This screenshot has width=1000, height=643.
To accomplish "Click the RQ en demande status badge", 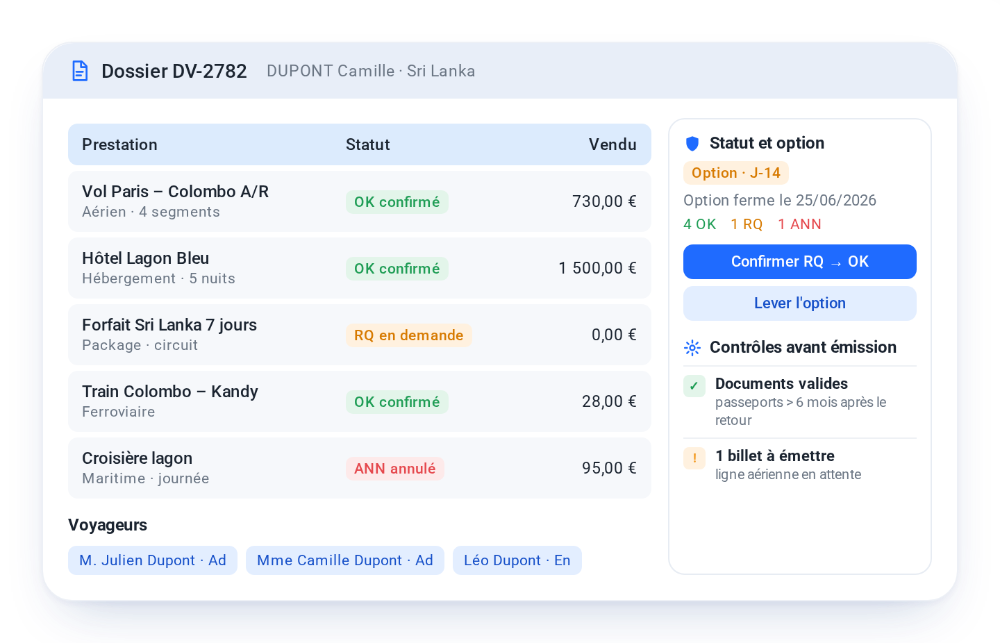I will pyautogui.click(x=409, y=335).
